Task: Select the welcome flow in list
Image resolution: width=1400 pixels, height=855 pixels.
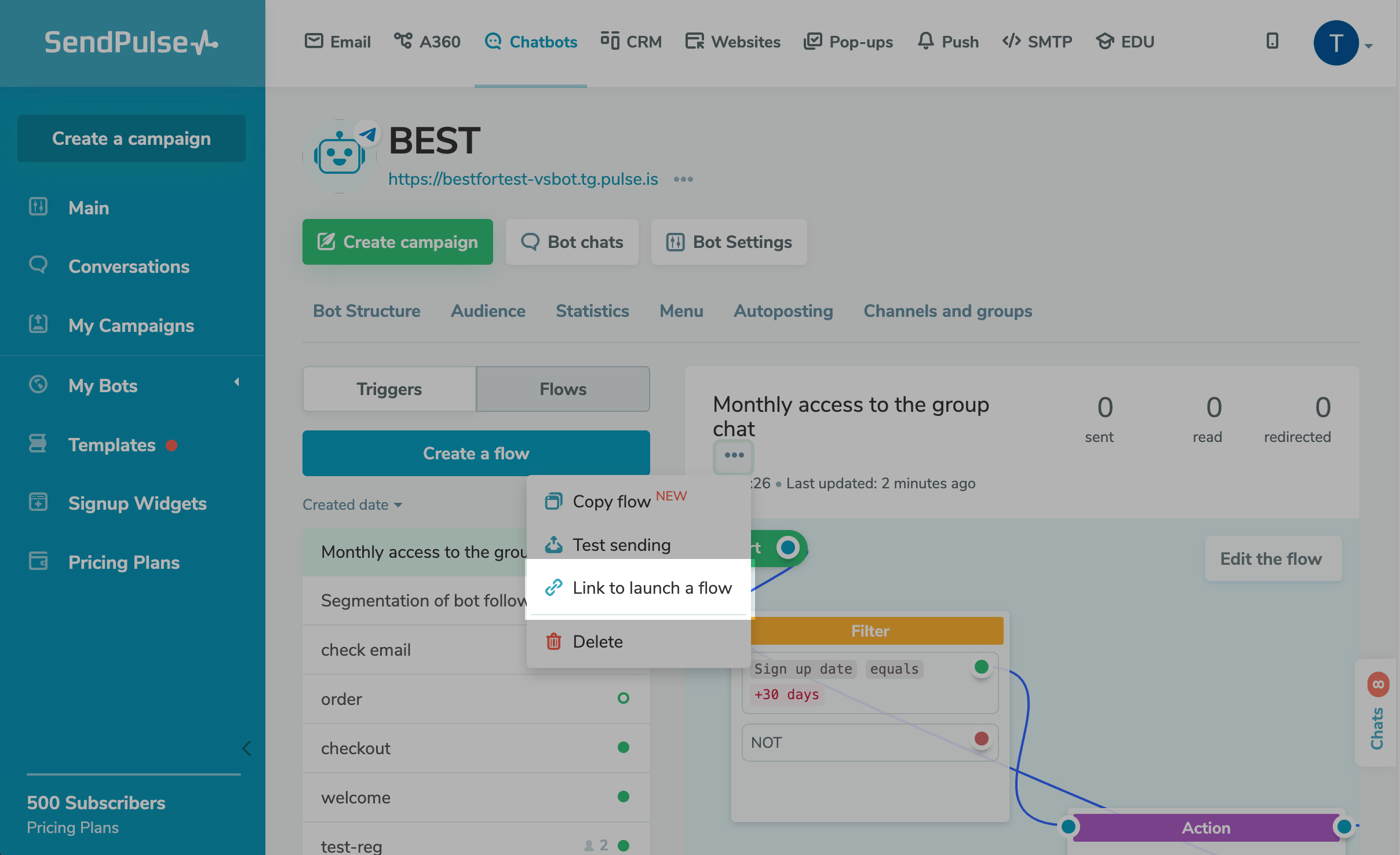Action: 356,798
